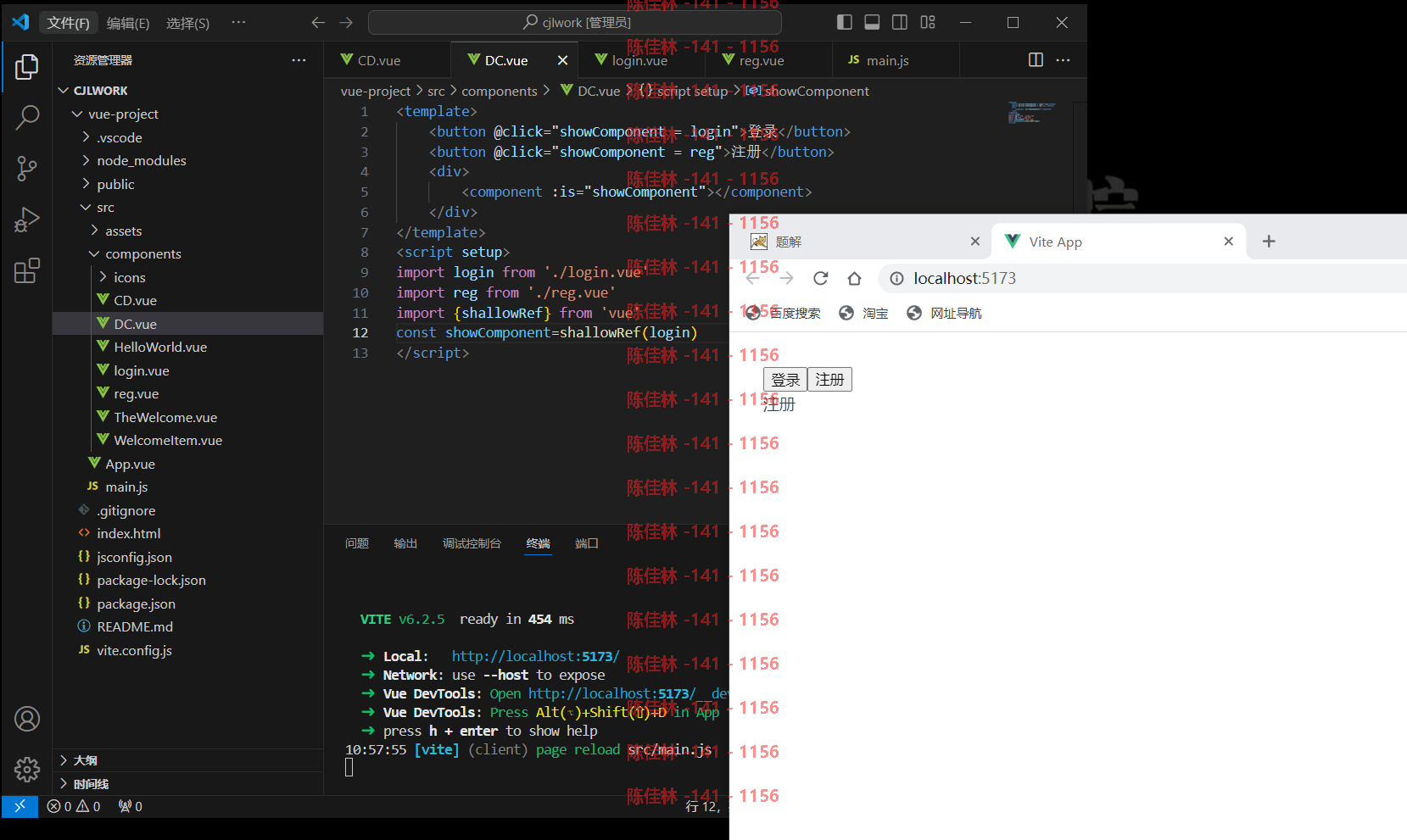Image resolution: width=1407 pixels, height=840 pixels.
Task: Open the Explorer view in activity bar
Action: point(27,67)
